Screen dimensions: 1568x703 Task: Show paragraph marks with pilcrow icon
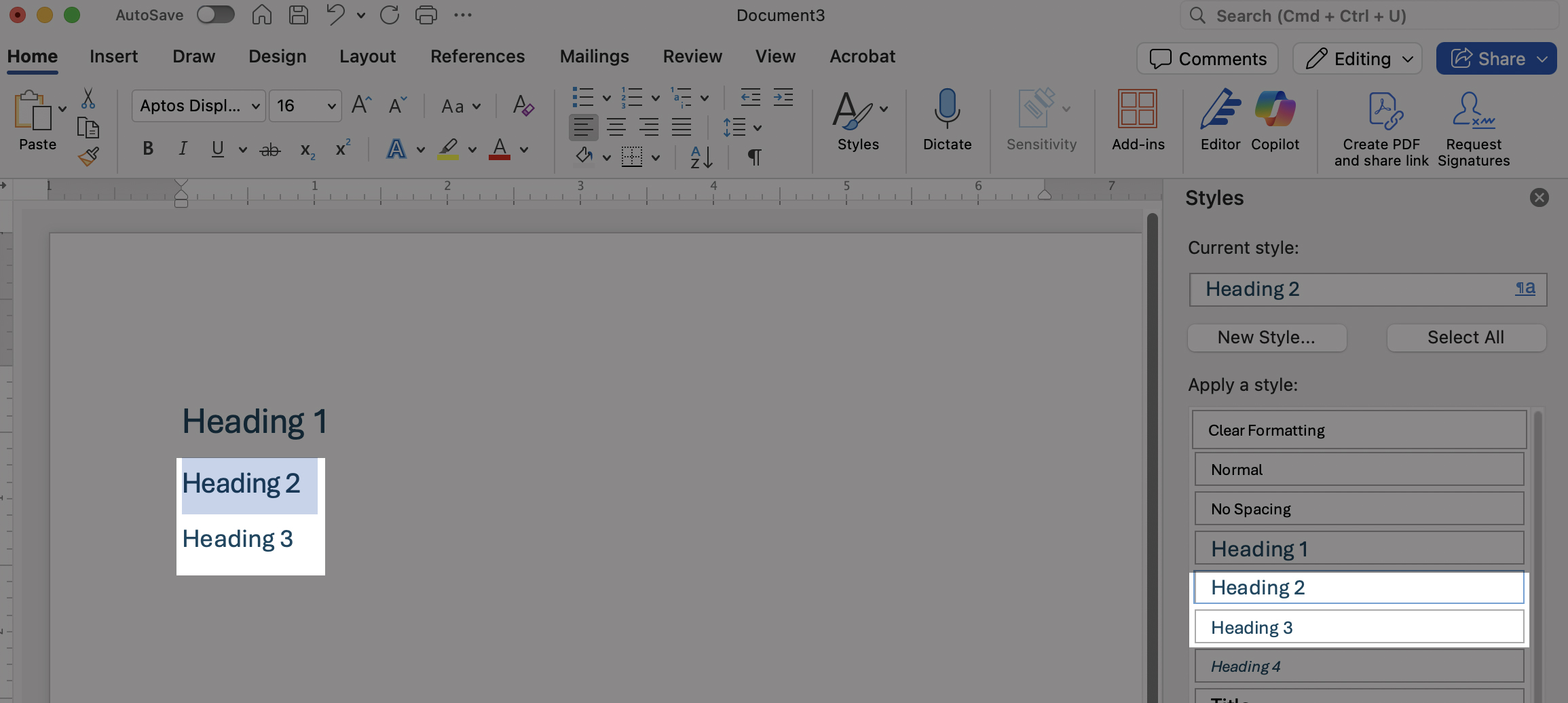click(x=754, y=157)
